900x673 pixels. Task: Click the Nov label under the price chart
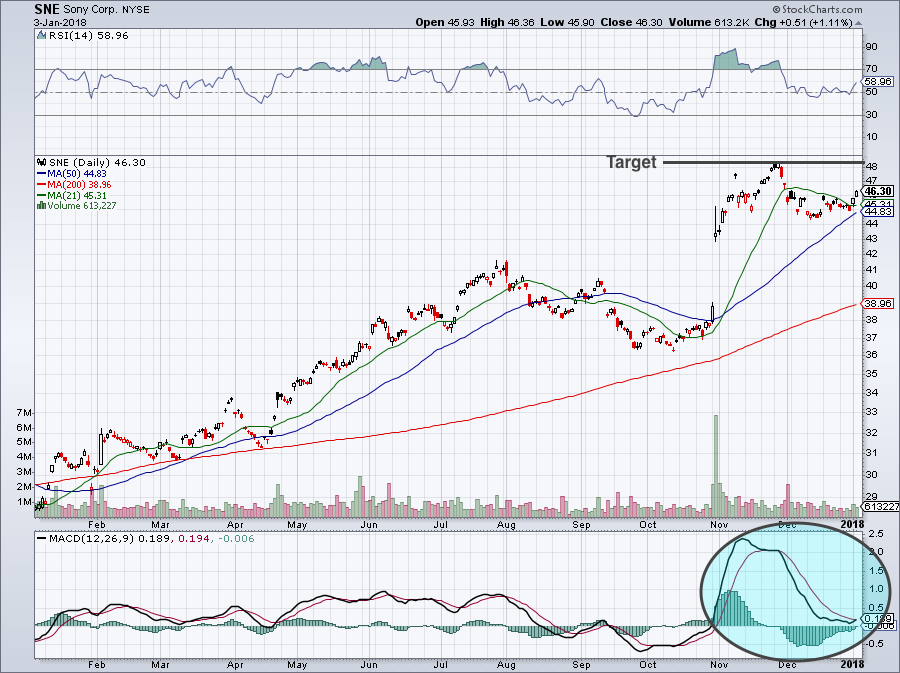(719, 524)
